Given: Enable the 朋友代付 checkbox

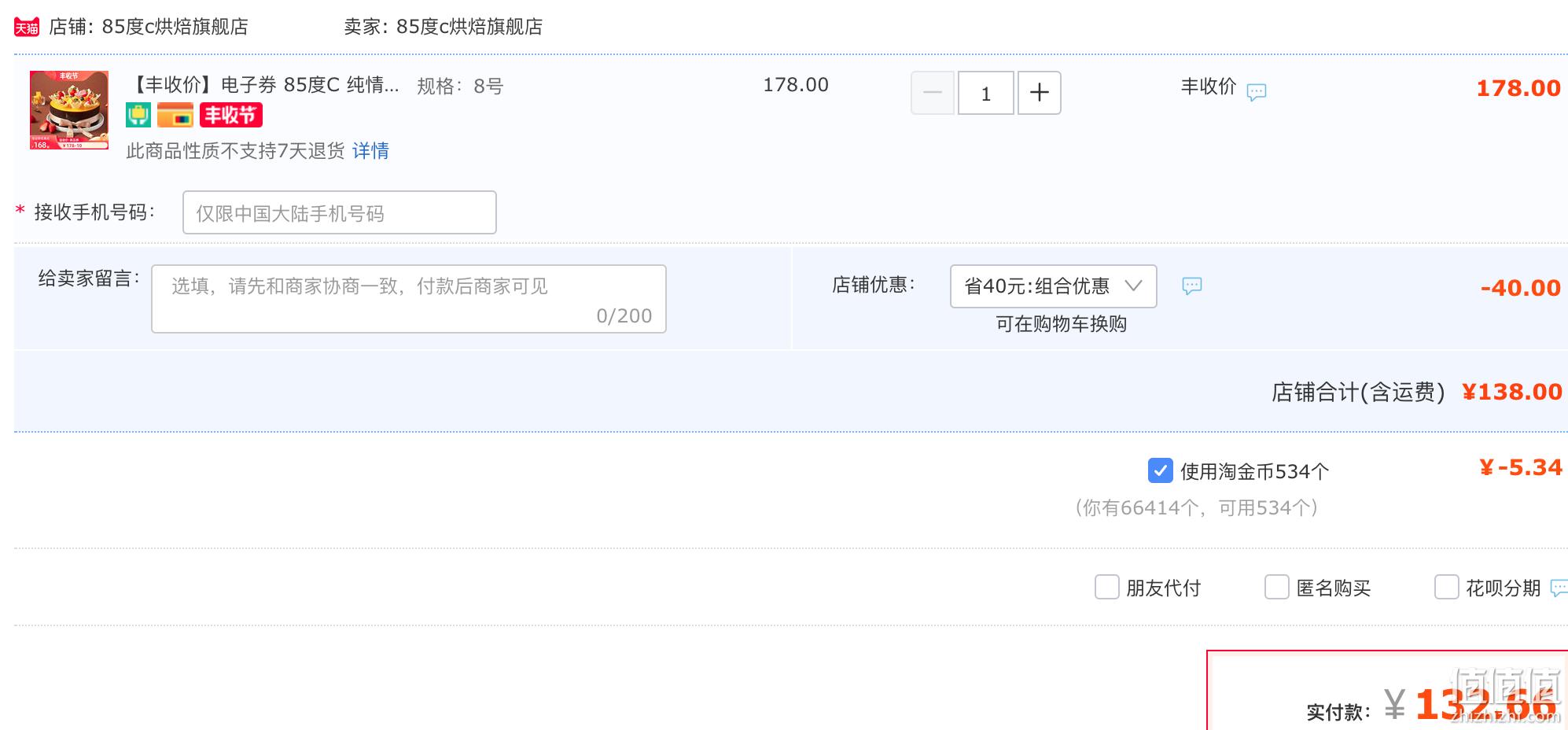Looking at the screenshot, I should (x=1107, y=587).
